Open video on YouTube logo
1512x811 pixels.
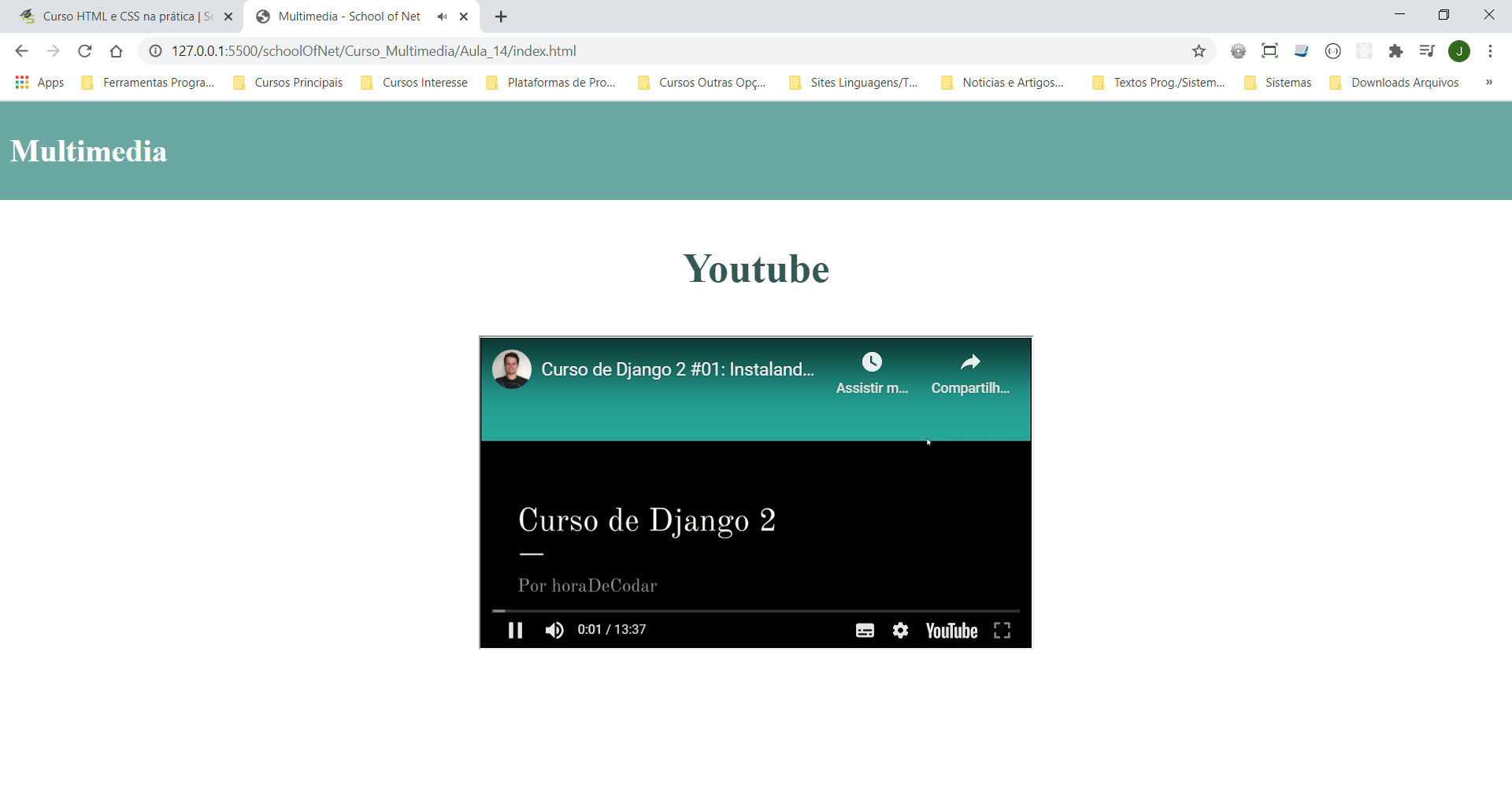(951, 631)
